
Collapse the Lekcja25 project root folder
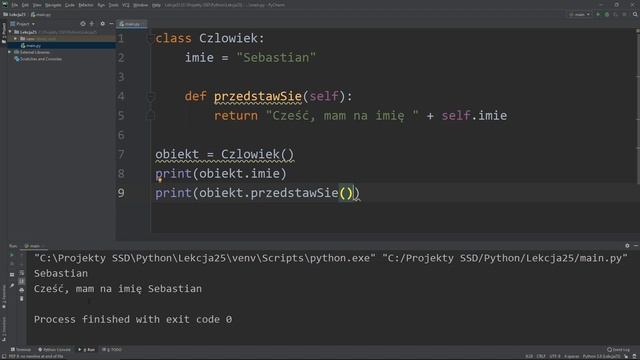click(10, 32)
